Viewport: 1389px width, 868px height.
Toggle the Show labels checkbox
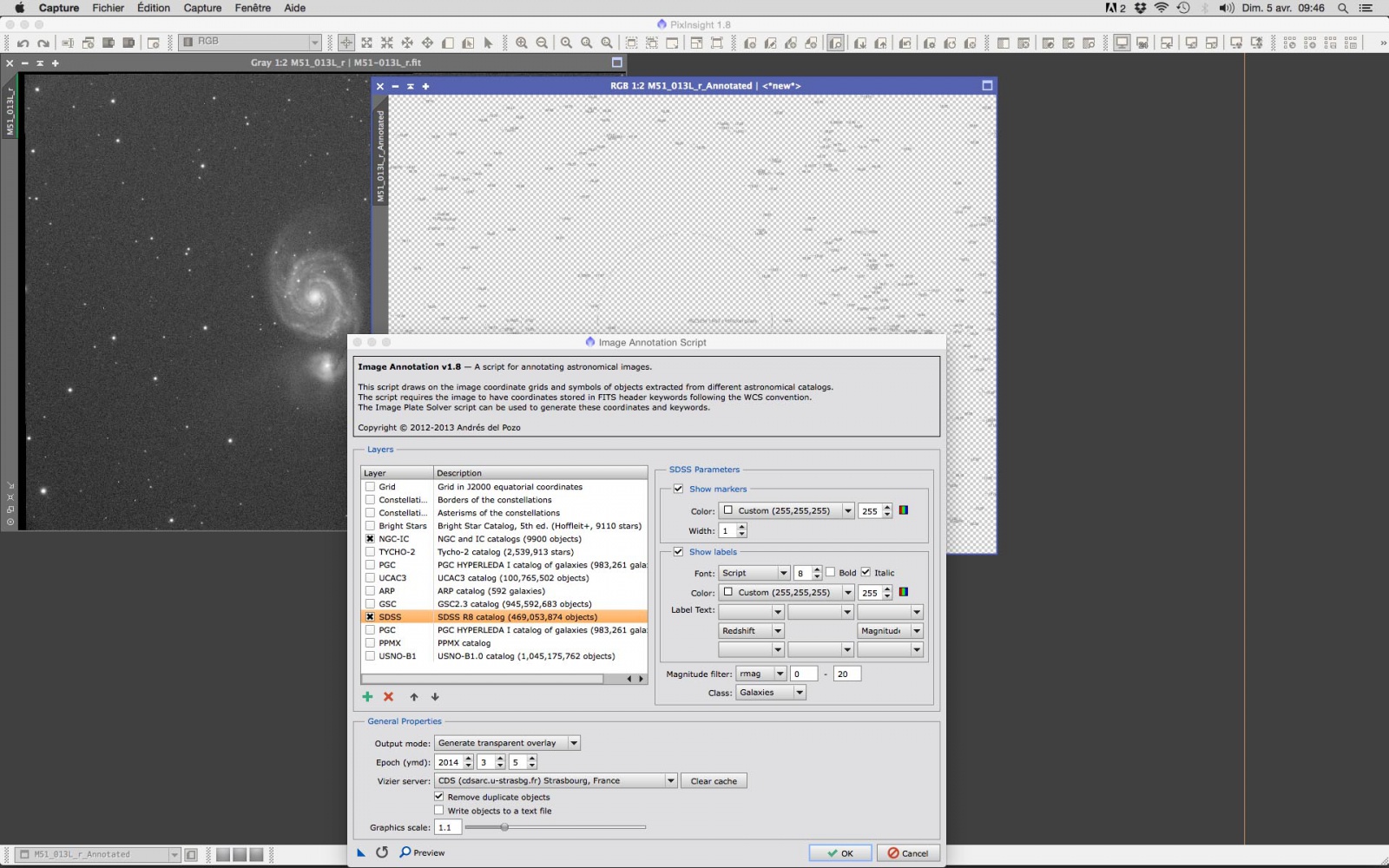(x=678, y=551)
